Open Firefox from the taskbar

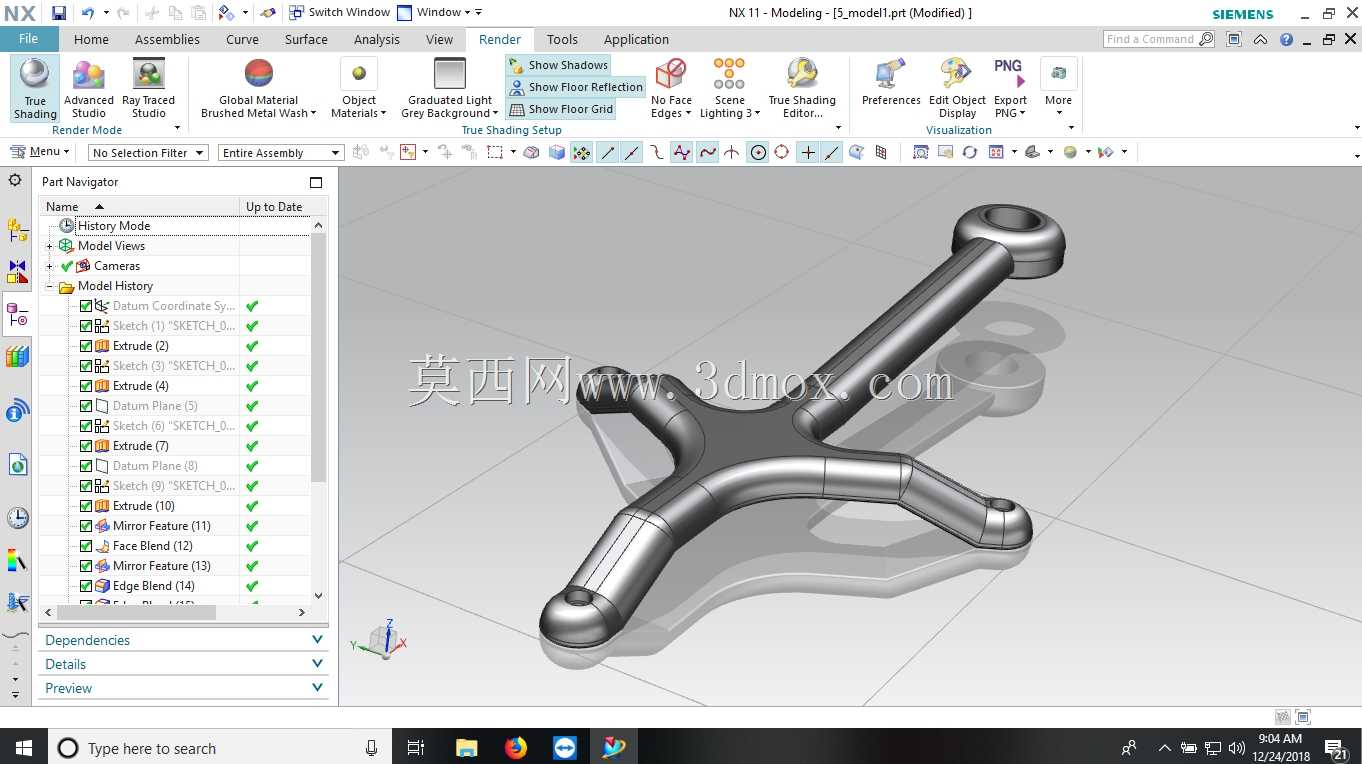[x=516, y=747]
